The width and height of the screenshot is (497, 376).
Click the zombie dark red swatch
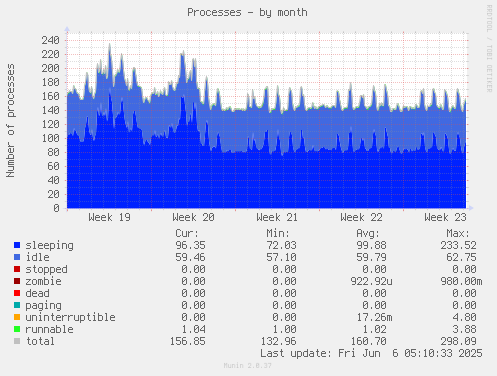pos(17,281)
